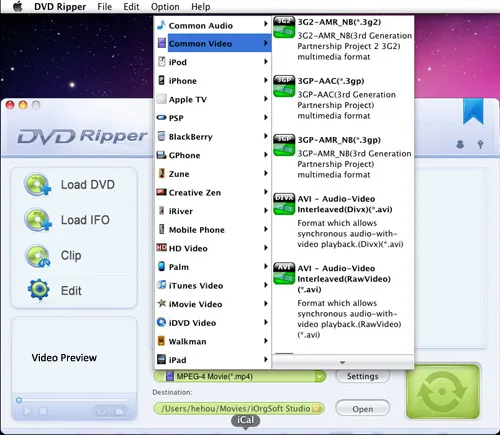Click the iPod device icon
The width and height of the screenshot is (500, 435).
point(161,62)
